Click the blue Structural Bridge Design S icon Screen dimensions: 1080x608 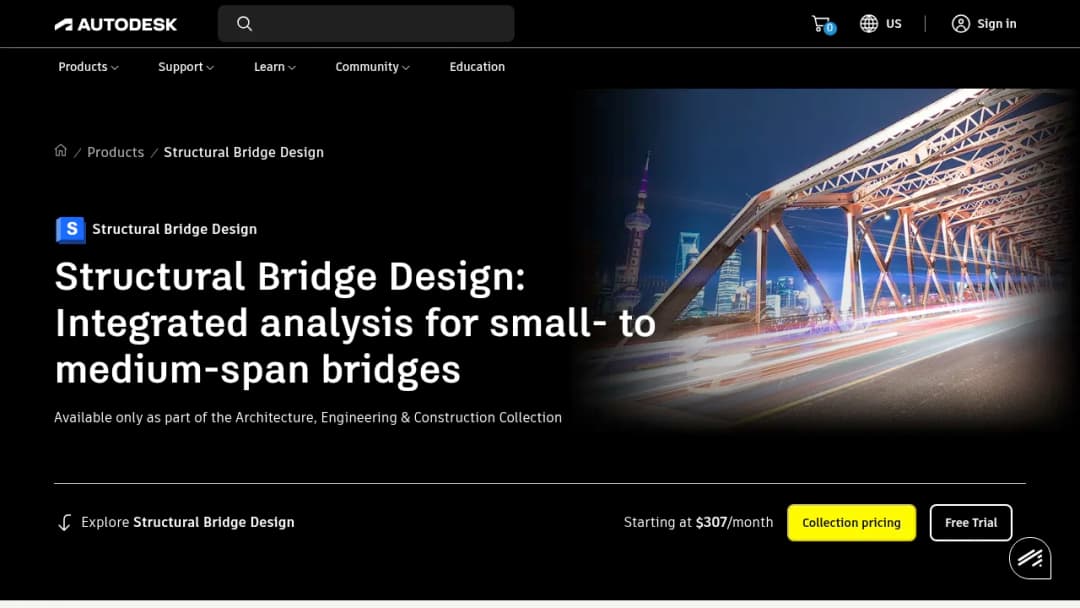click(70, 229)
